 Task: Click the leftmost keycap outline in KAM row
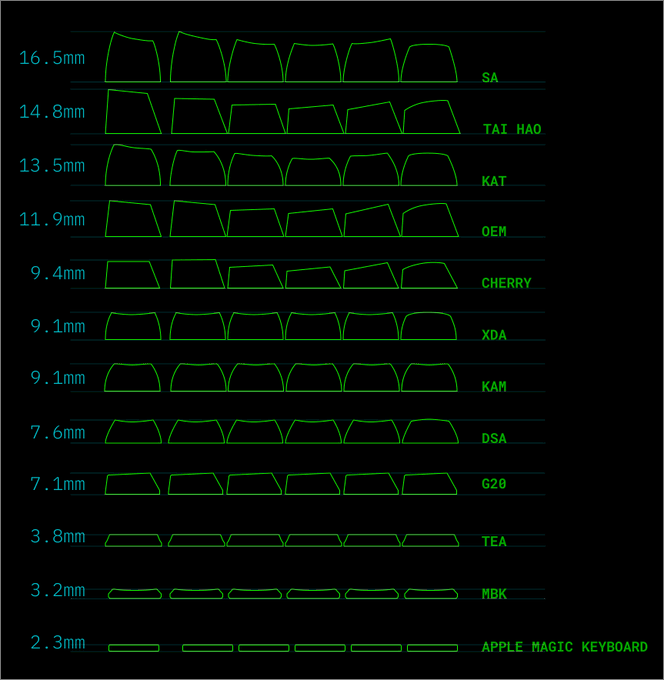tap(132, 377)
